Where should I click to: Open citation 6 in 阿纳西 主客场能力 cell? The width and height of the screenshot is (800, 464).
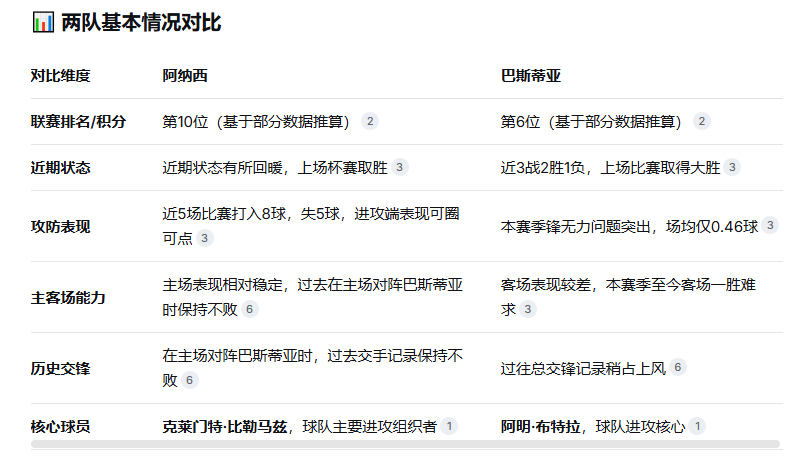(250, 309)
